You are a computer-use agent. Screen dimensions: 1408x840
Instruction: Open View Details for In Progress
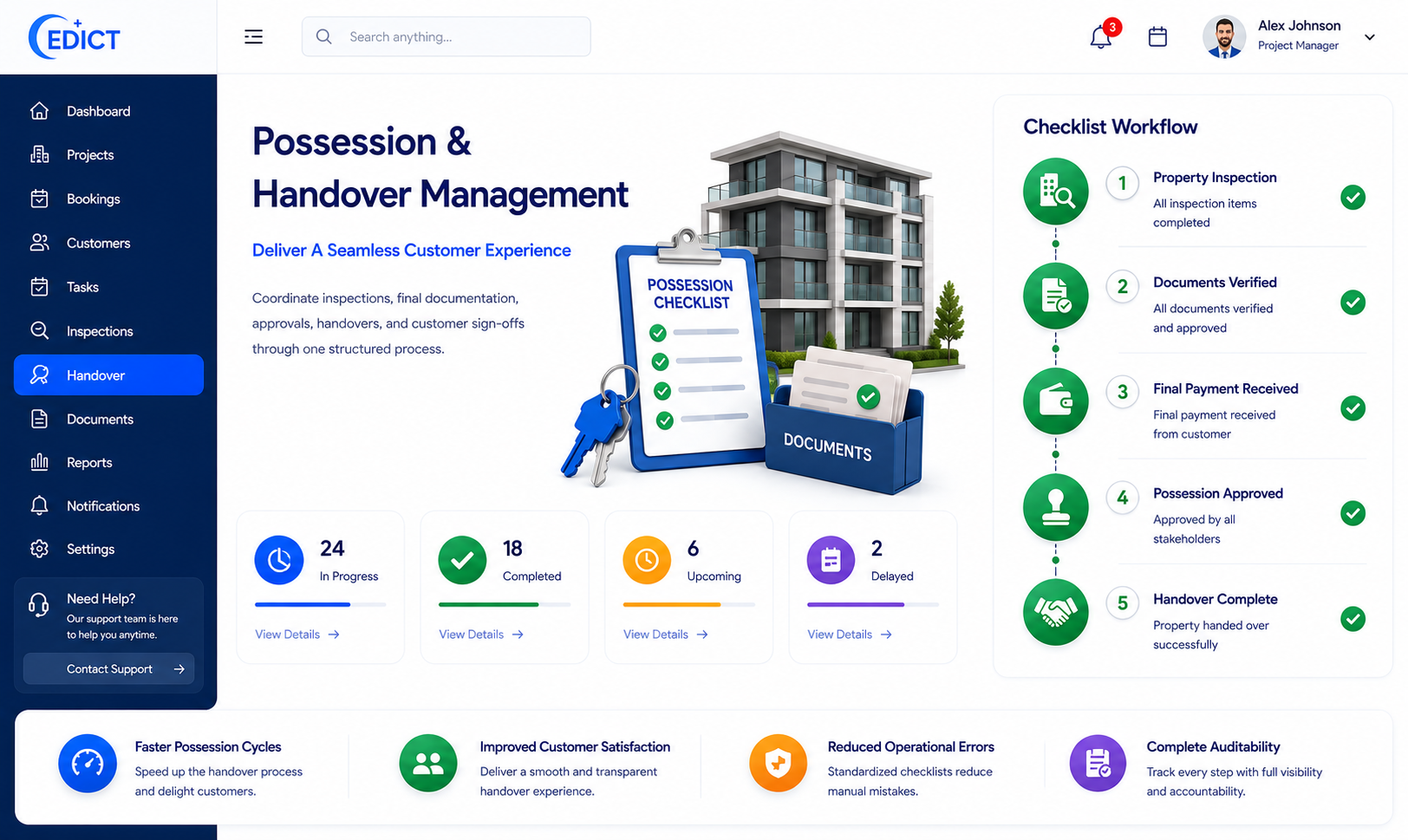point(297,635)
